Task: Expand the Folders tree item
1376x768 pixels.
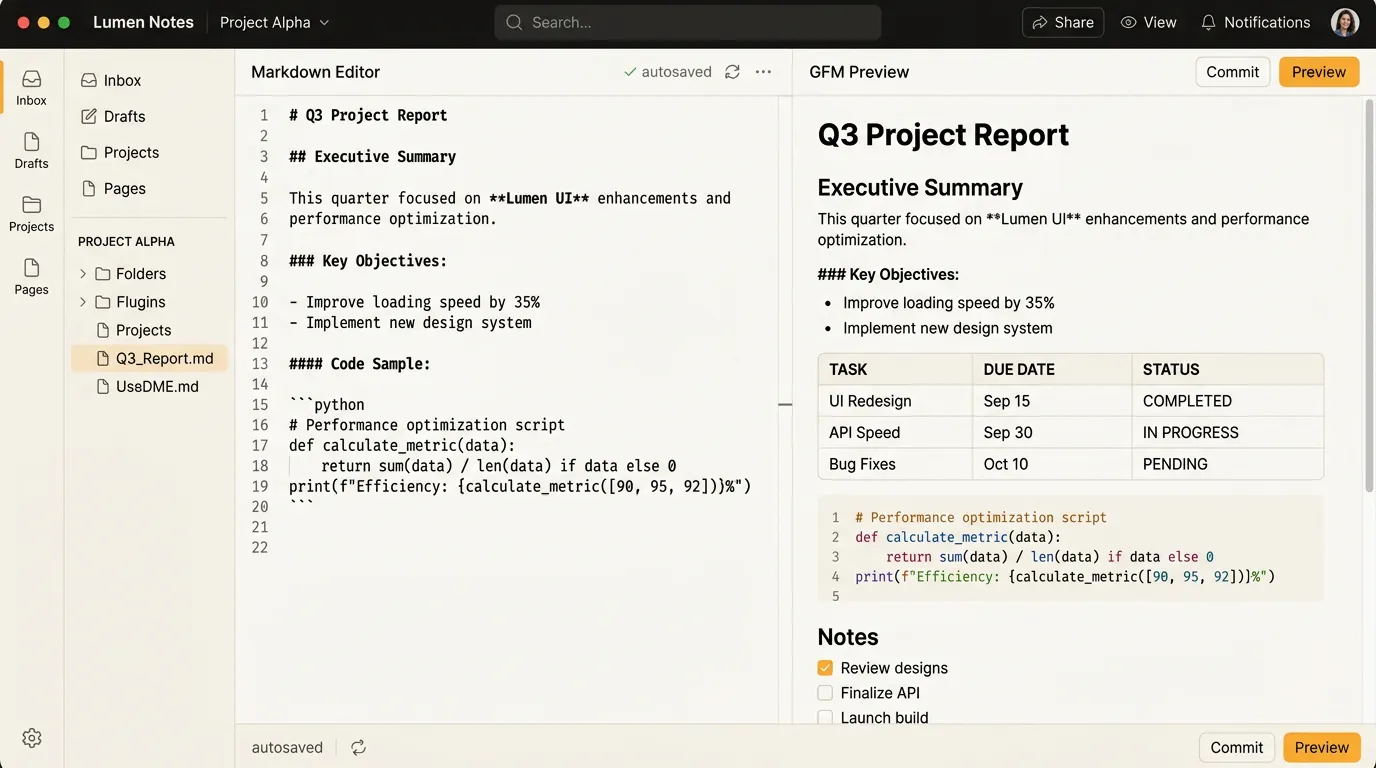Action: pos(83,274)
